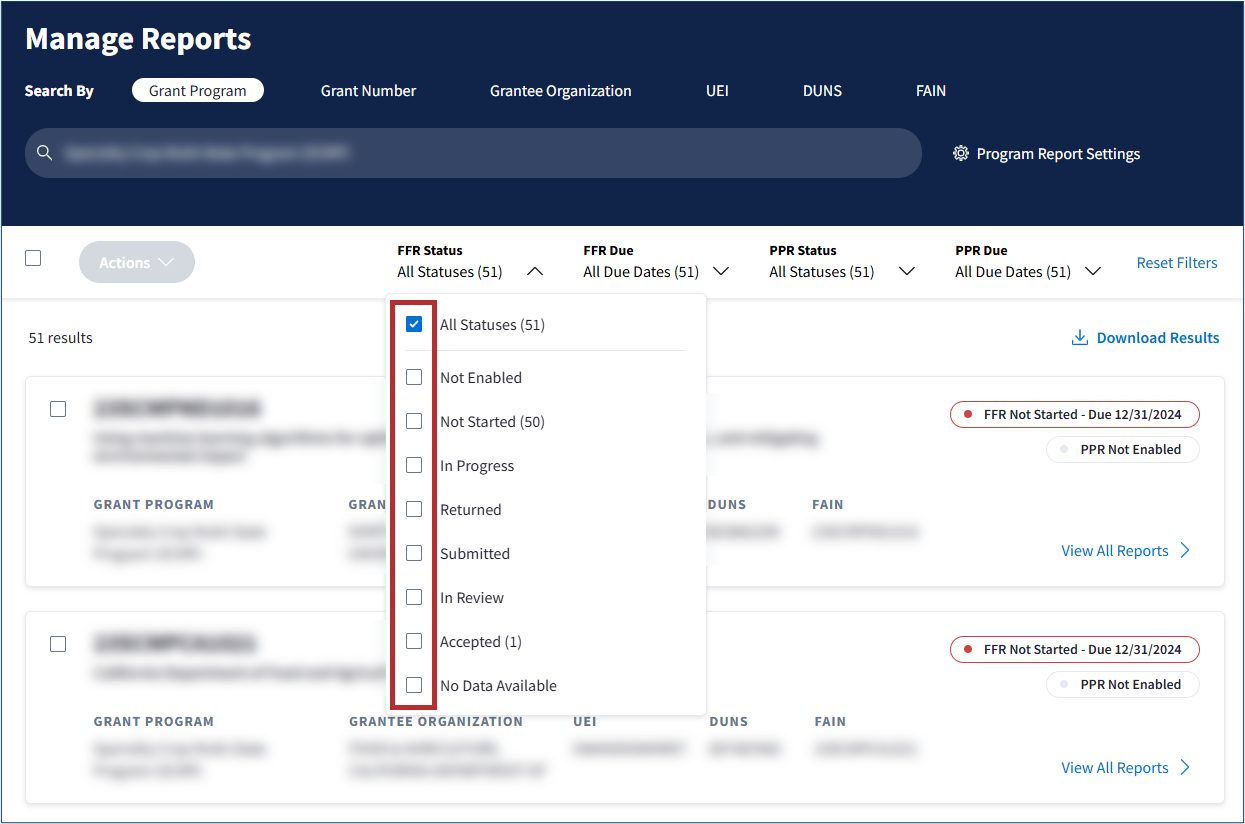Screen dimensions: 1245x824
Task: Select the checkbox on the first grant card
Action: tap(58, 409)
